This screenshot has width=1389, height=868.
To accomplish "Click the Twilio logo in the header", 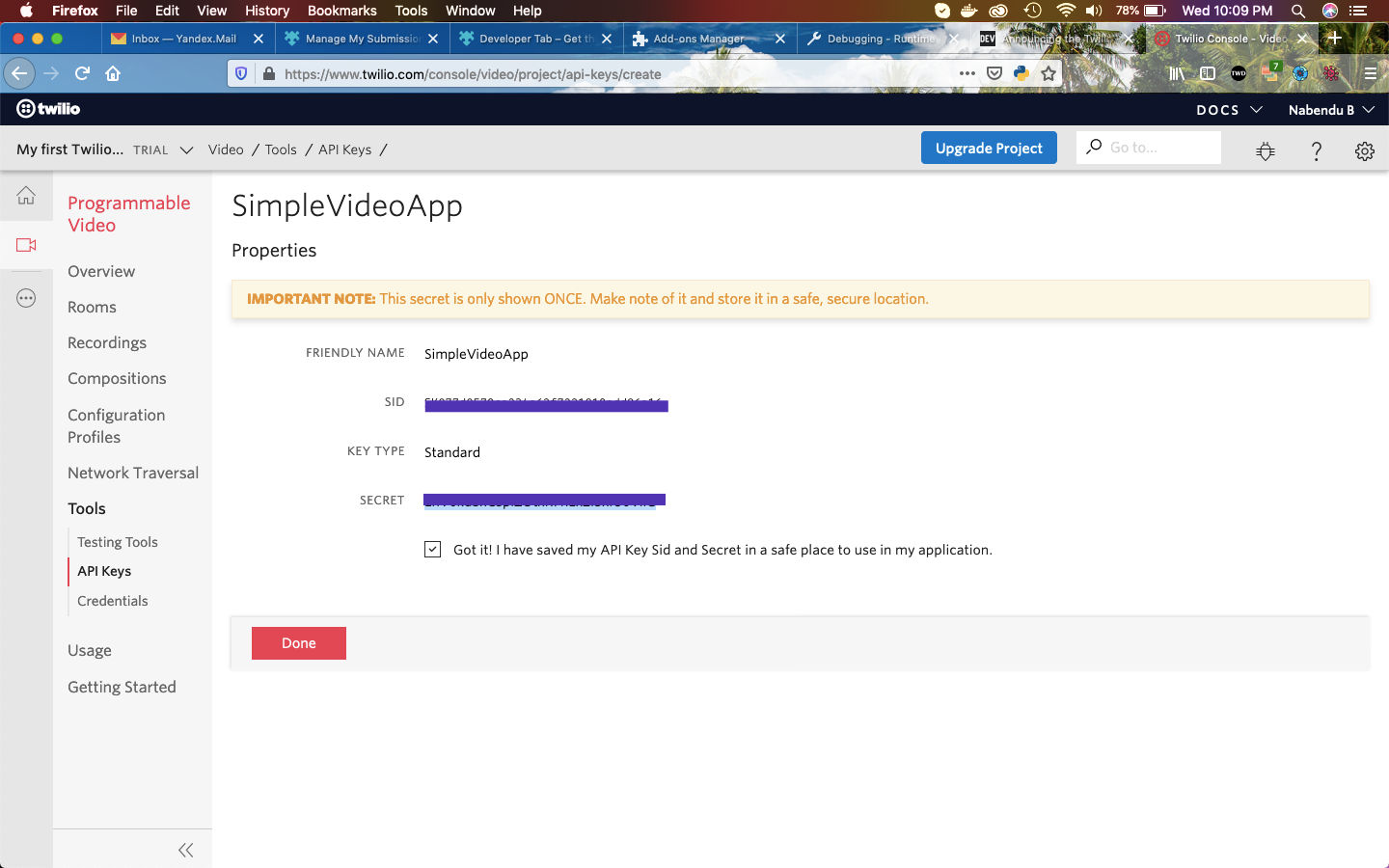I will [48, 109].
